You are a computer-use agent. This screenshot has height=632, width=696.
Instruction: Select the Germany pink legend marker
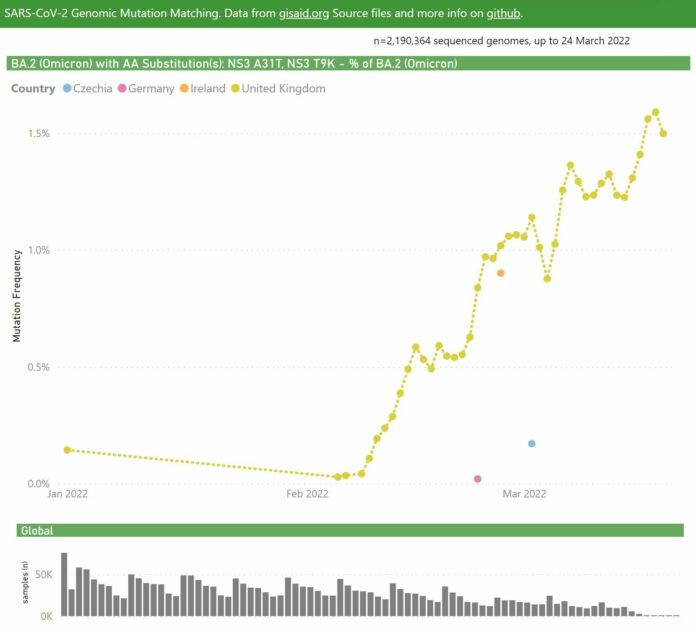click(x=122, y=89)
